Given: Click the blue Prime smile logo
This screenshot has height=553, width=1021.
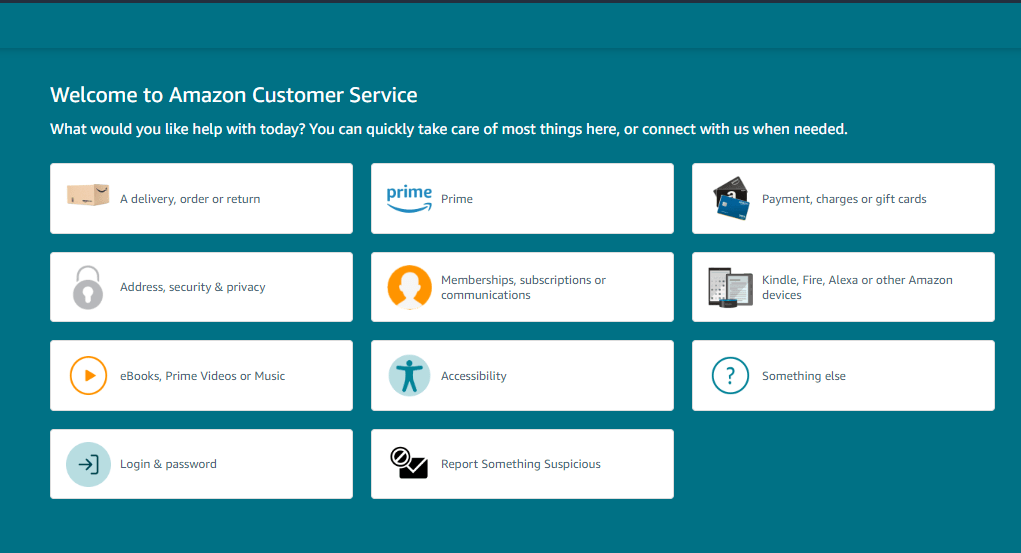Looking at the screenshot, I should (x=409, y=198).
